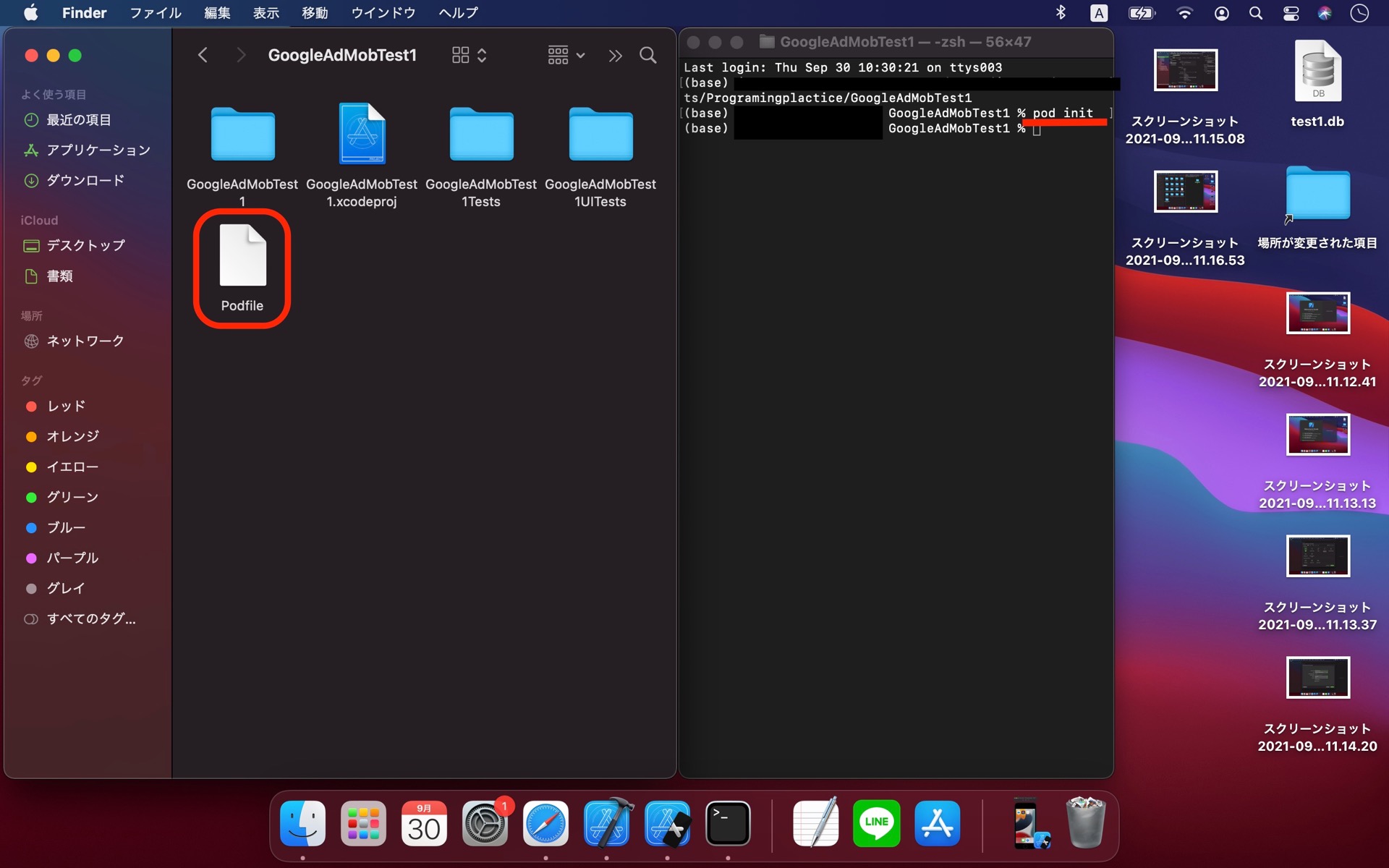The image size is (1389, 868).
Task: Open the group-by options dropdown
Action: 566,55
